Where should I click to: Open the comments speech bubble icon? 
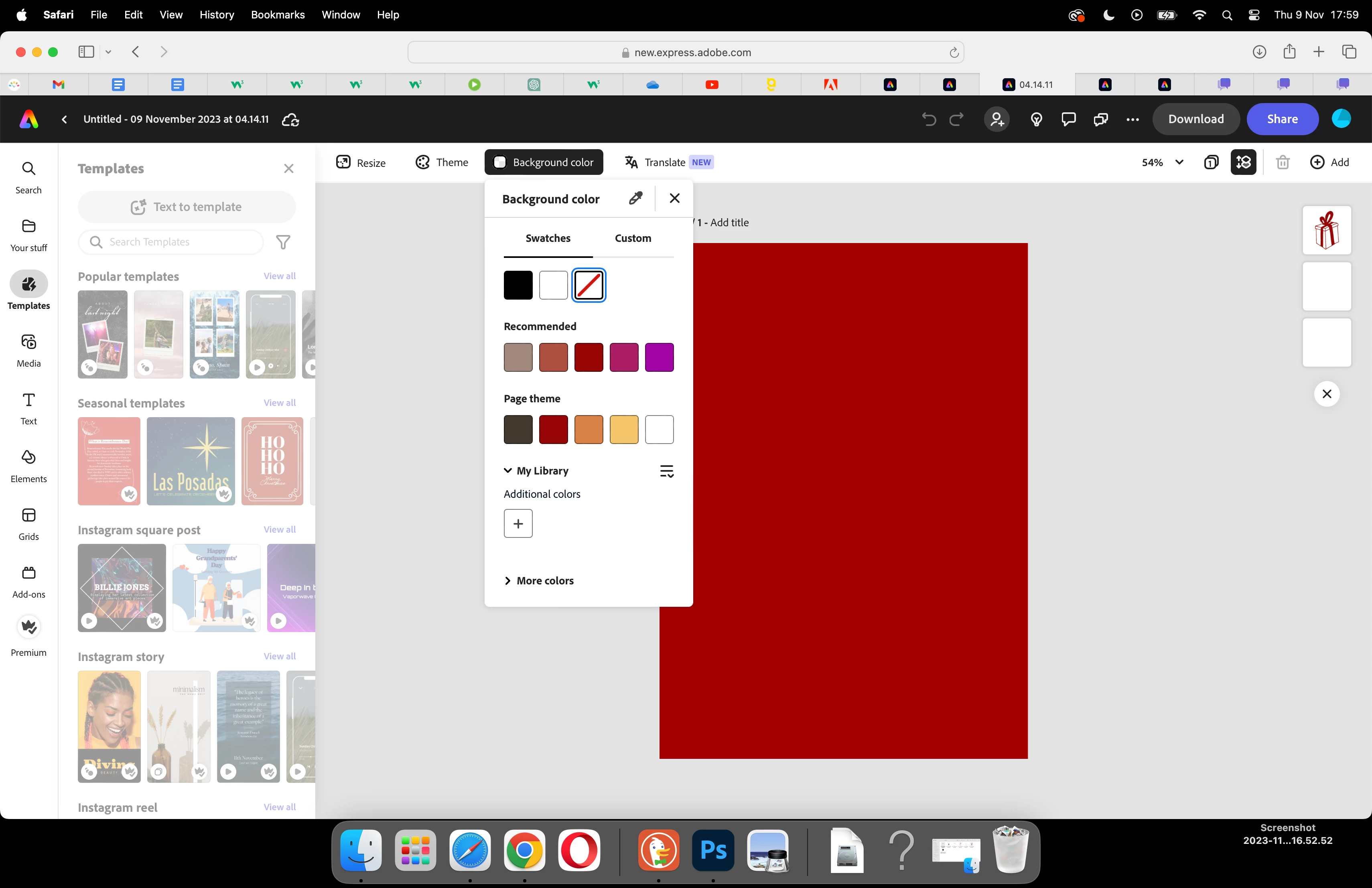(1068, 119)
